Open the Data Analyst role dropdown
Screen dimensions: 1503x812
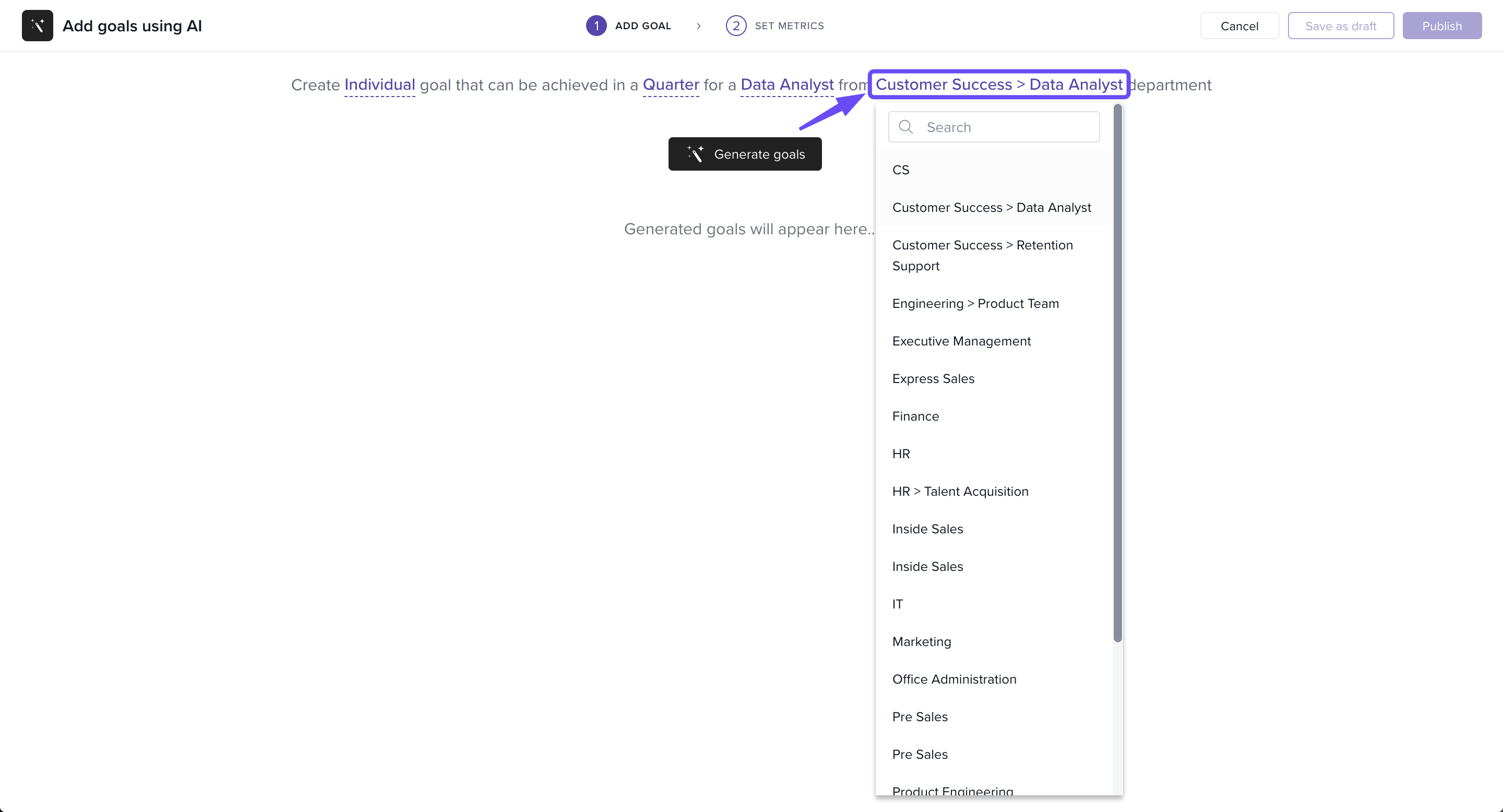coord(786,85)
